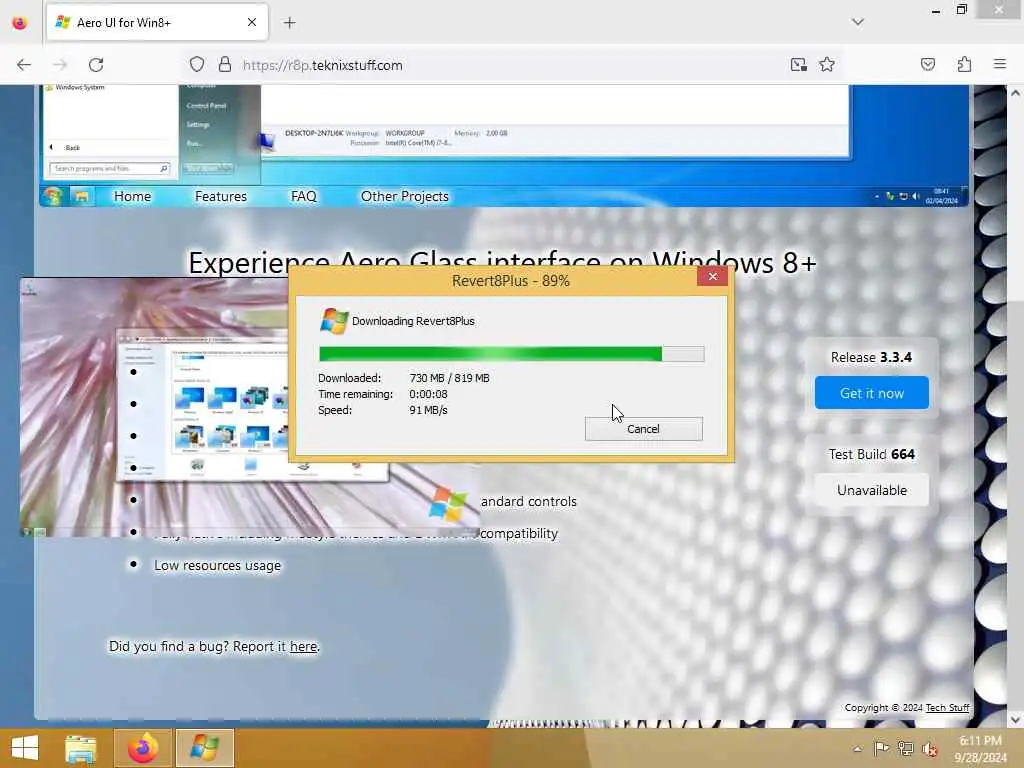The width and height of the screenshot is (1024, 768).
Task: Open File Explorer from taskbar
Action: click(x=81, y=748)
